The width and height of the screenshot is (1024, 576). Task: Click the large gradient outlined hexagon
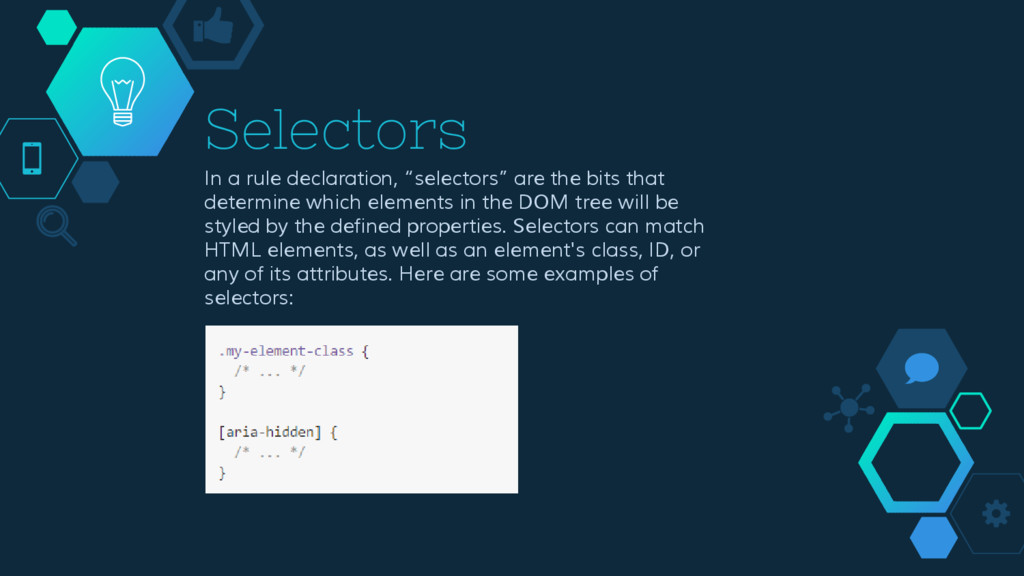click(916, 462)
